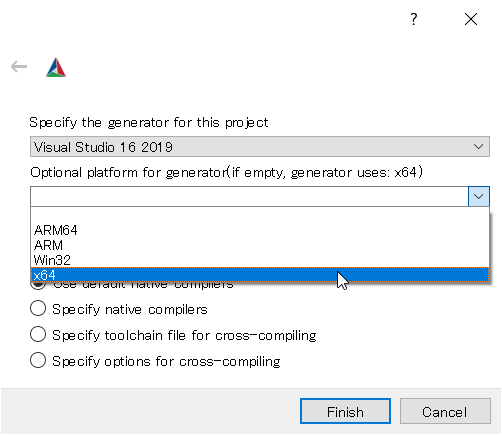
Task: Choose ARM from the platform list
Action: (x=260, y=245)
